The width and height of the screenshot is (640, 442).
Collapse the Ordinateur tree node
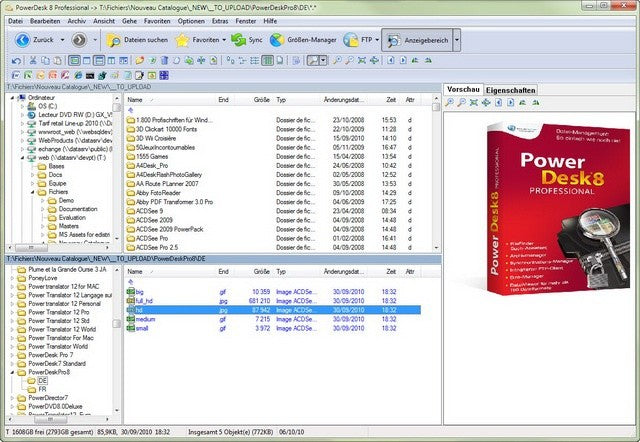coord(12,98)
